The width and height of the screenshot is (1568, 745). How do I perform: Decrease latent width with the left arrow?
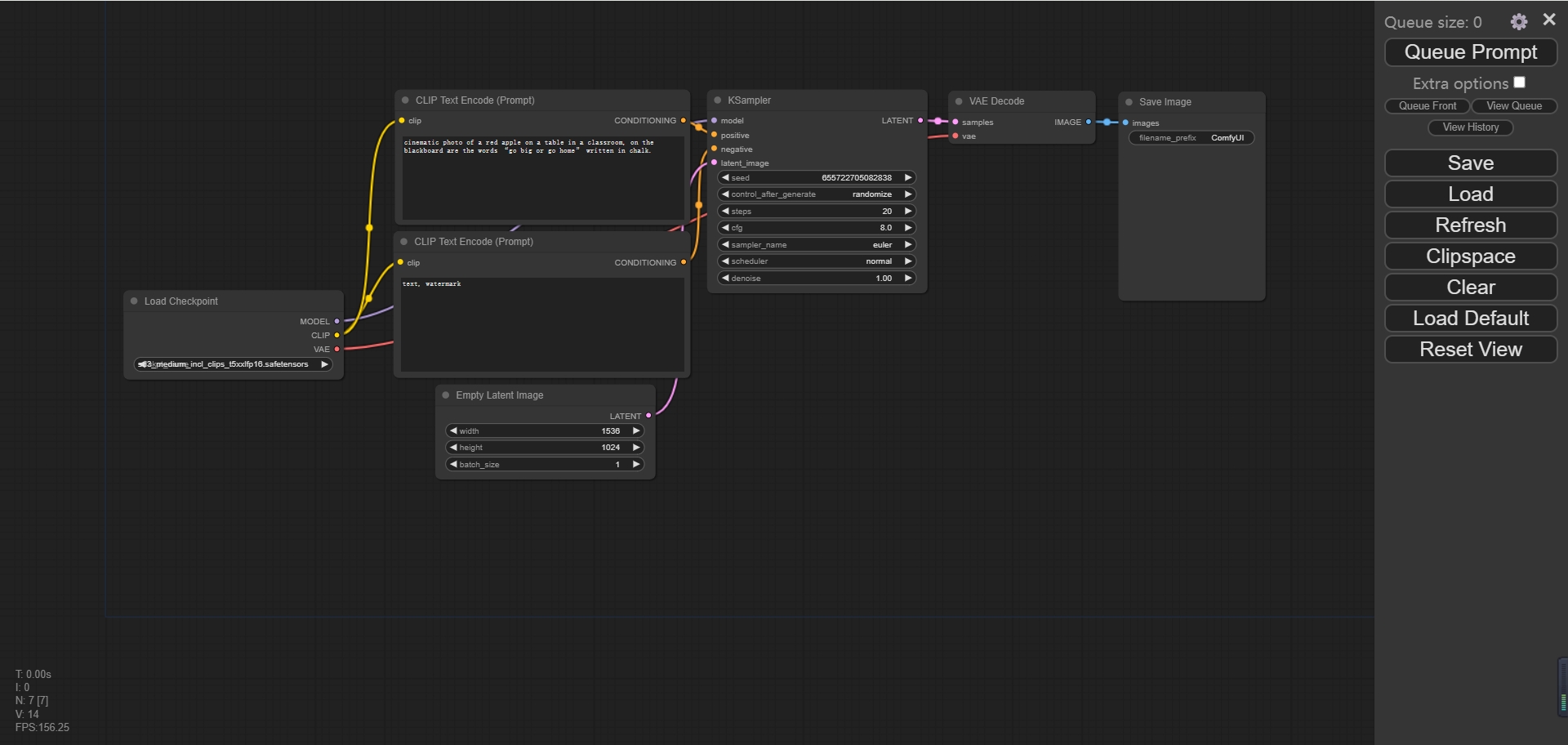tap(453, 431)
